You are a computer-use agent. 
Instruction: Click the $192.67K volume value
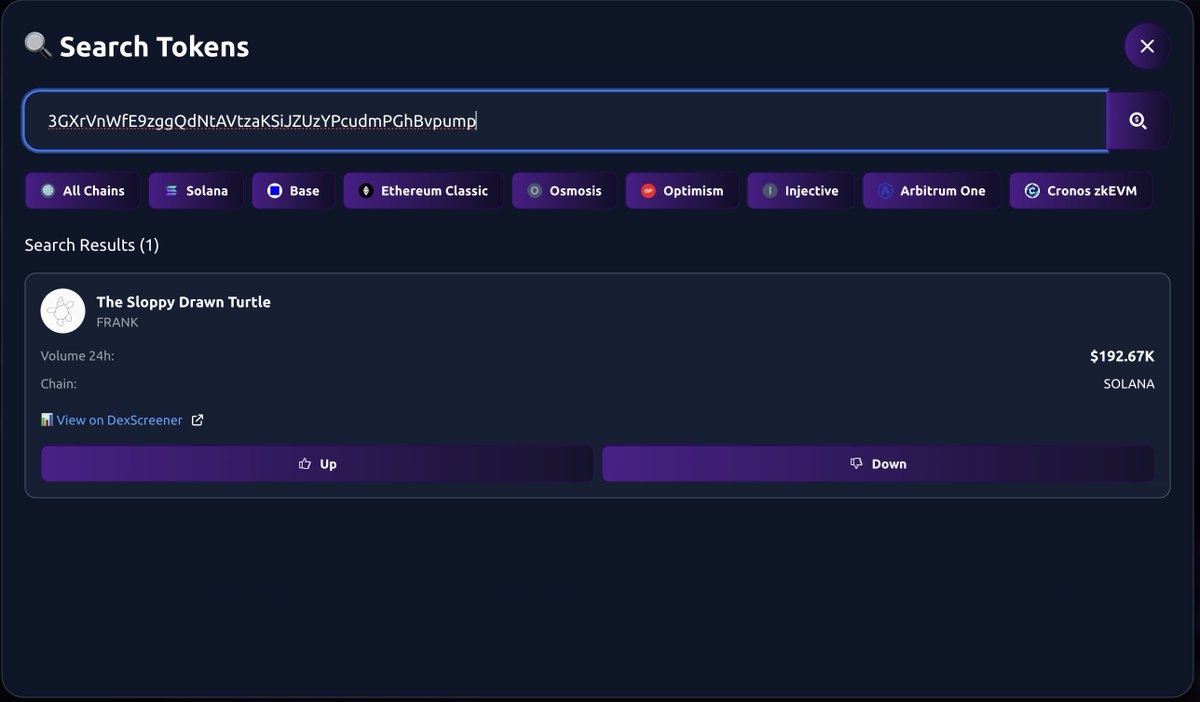point(1122,356)
